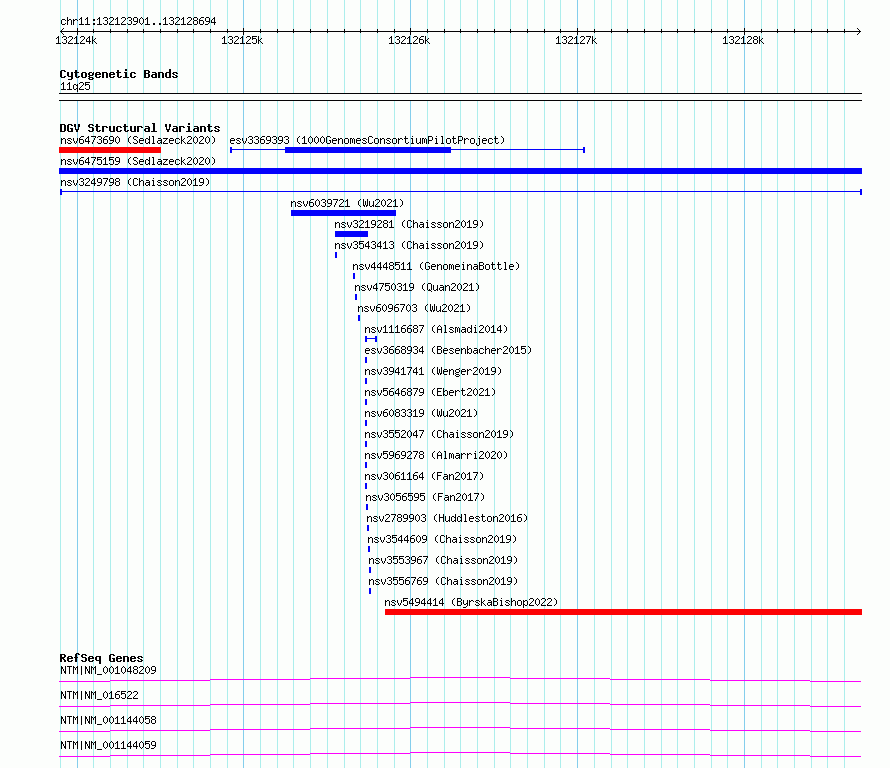Screen dimensions: 890x768
Task: Select the nsv3556769 (Chaisson2019) label
Action: [443, 581]
